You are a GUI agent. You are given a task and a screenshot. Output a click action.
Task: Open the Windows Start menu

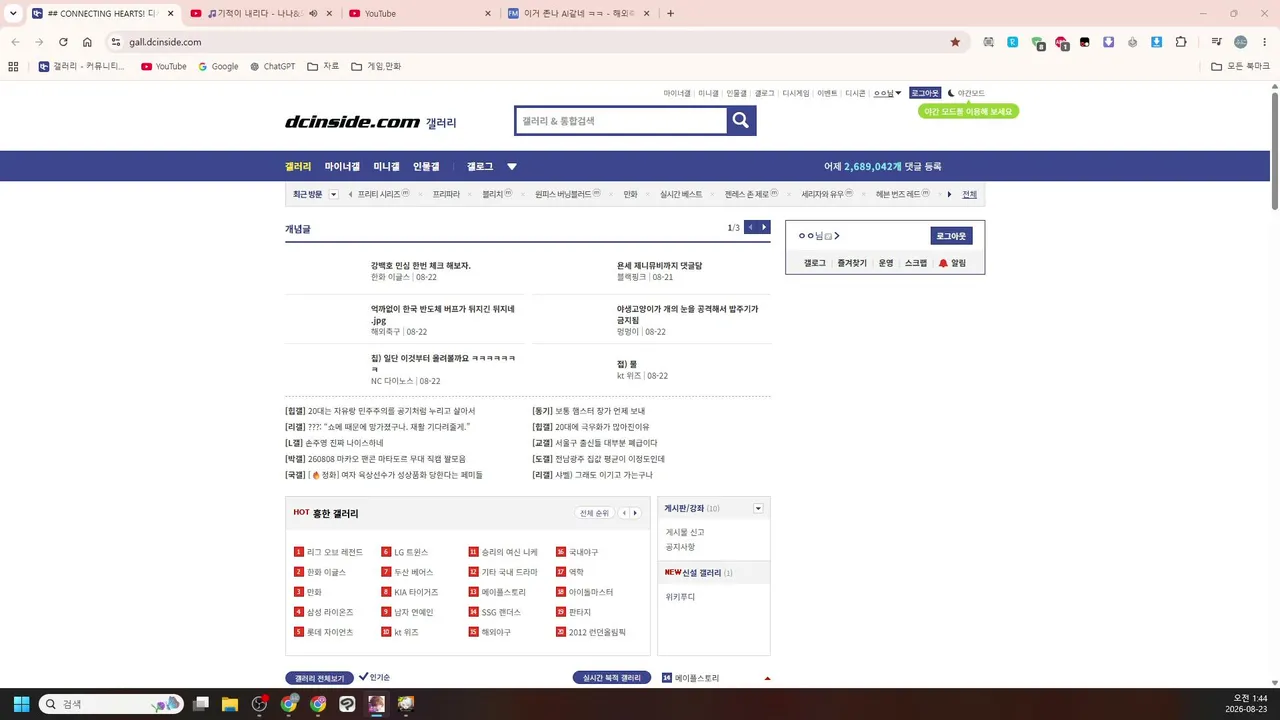tap(21, 704)
